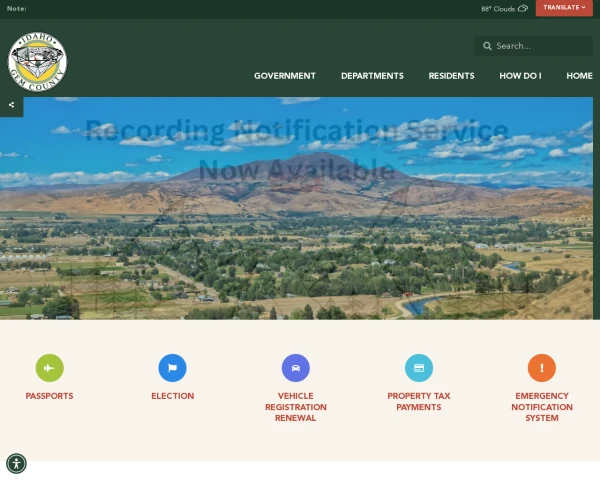Open Property Tax Payments link
Image resolution: width=600 pixels, height=480 pixels.
pos(419,402)
